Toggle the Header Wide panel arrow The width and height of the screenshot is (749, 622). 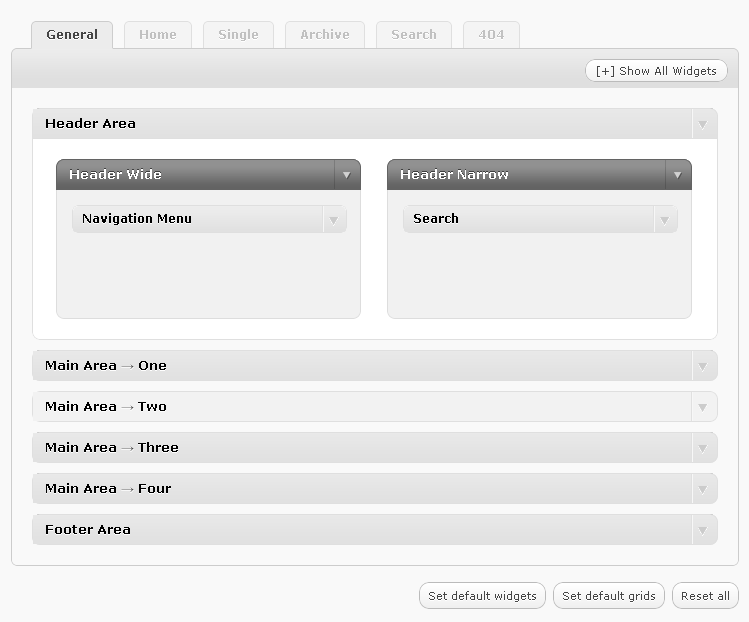coord(347,175)
